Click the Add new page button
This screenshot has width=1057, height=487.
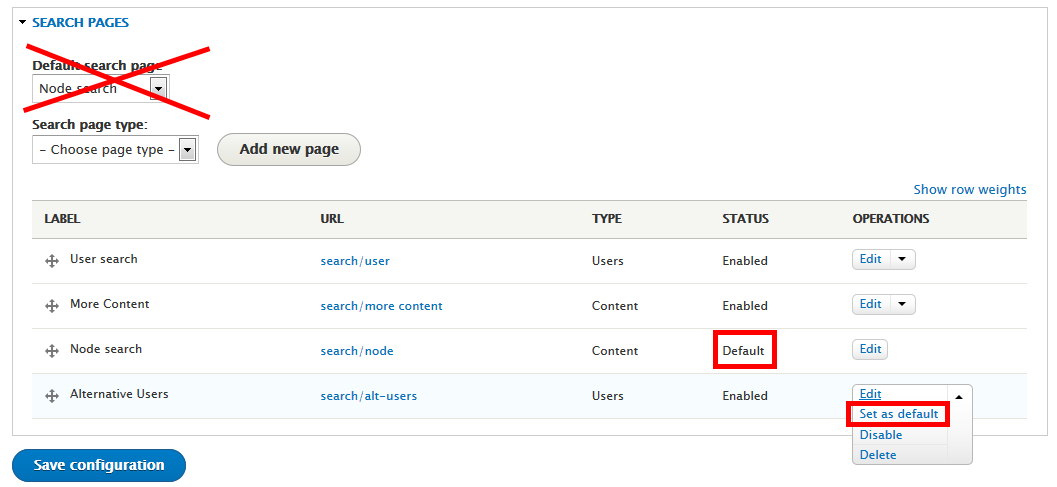click(x=289, y=149)
